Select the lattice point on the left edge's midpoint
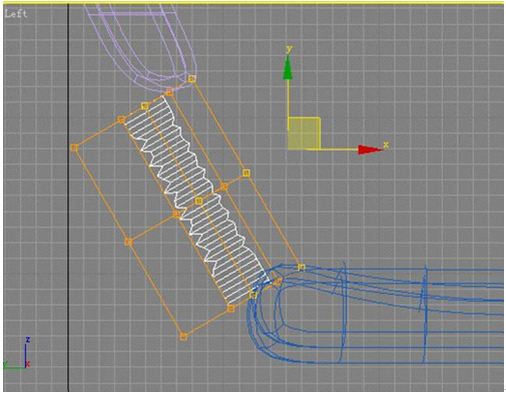This screenshot has width=506, height=395. (x=130, y=242)
